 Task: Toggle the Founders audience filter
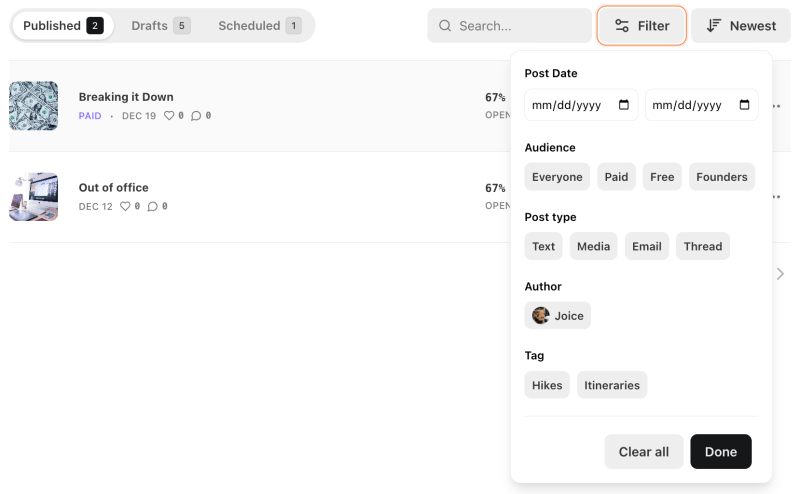[x=721, y=177]
